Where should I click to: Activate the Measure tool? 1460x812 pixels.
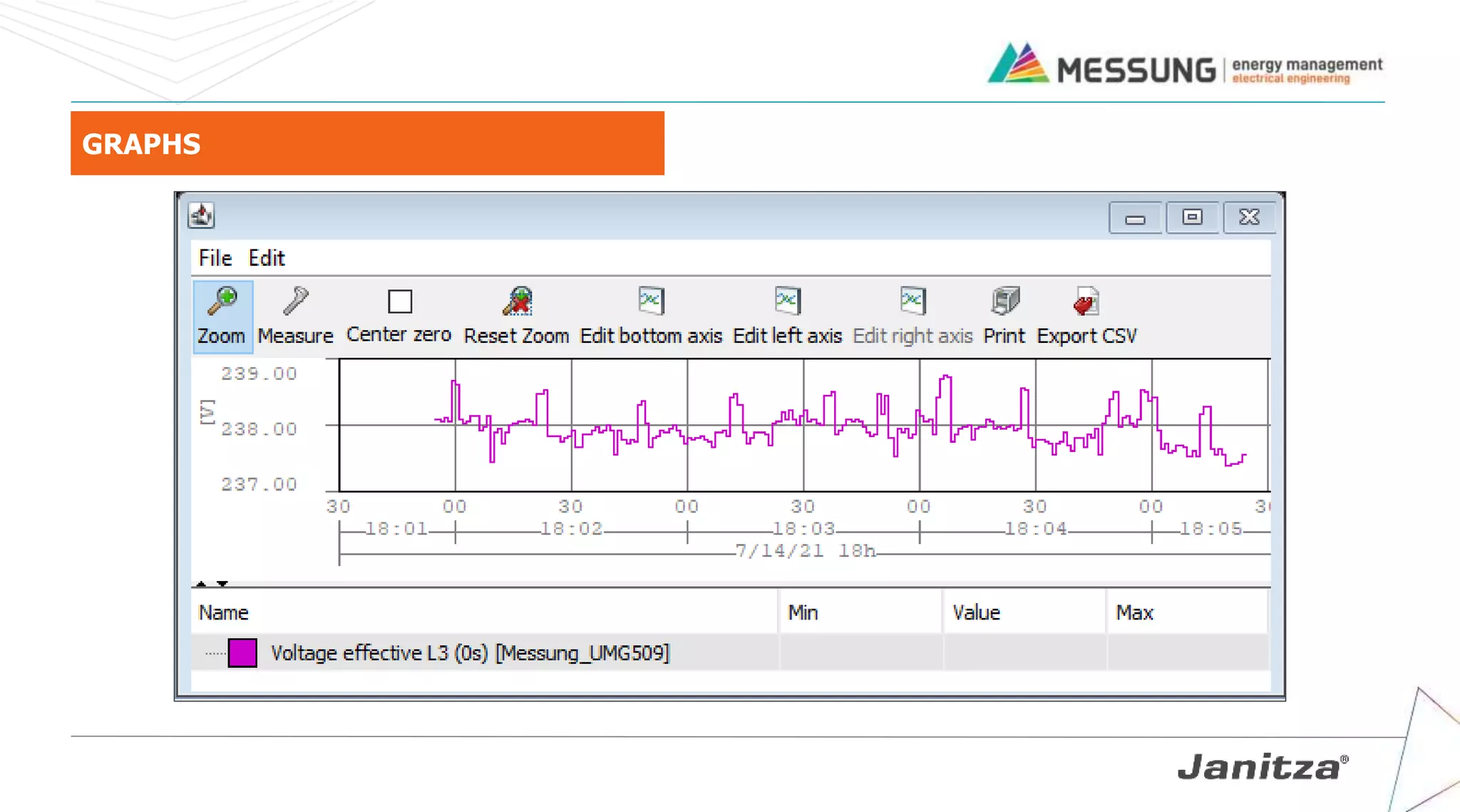coord(295,302)
